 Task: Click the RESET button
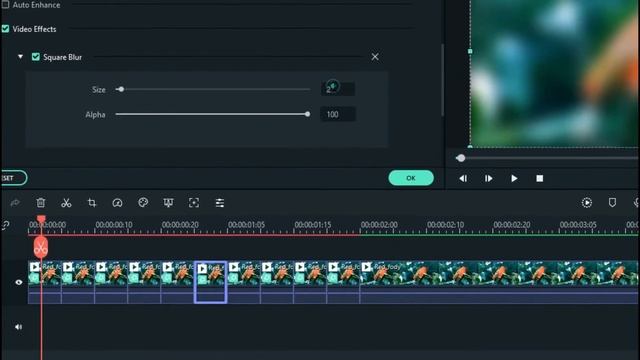[13, 178]
